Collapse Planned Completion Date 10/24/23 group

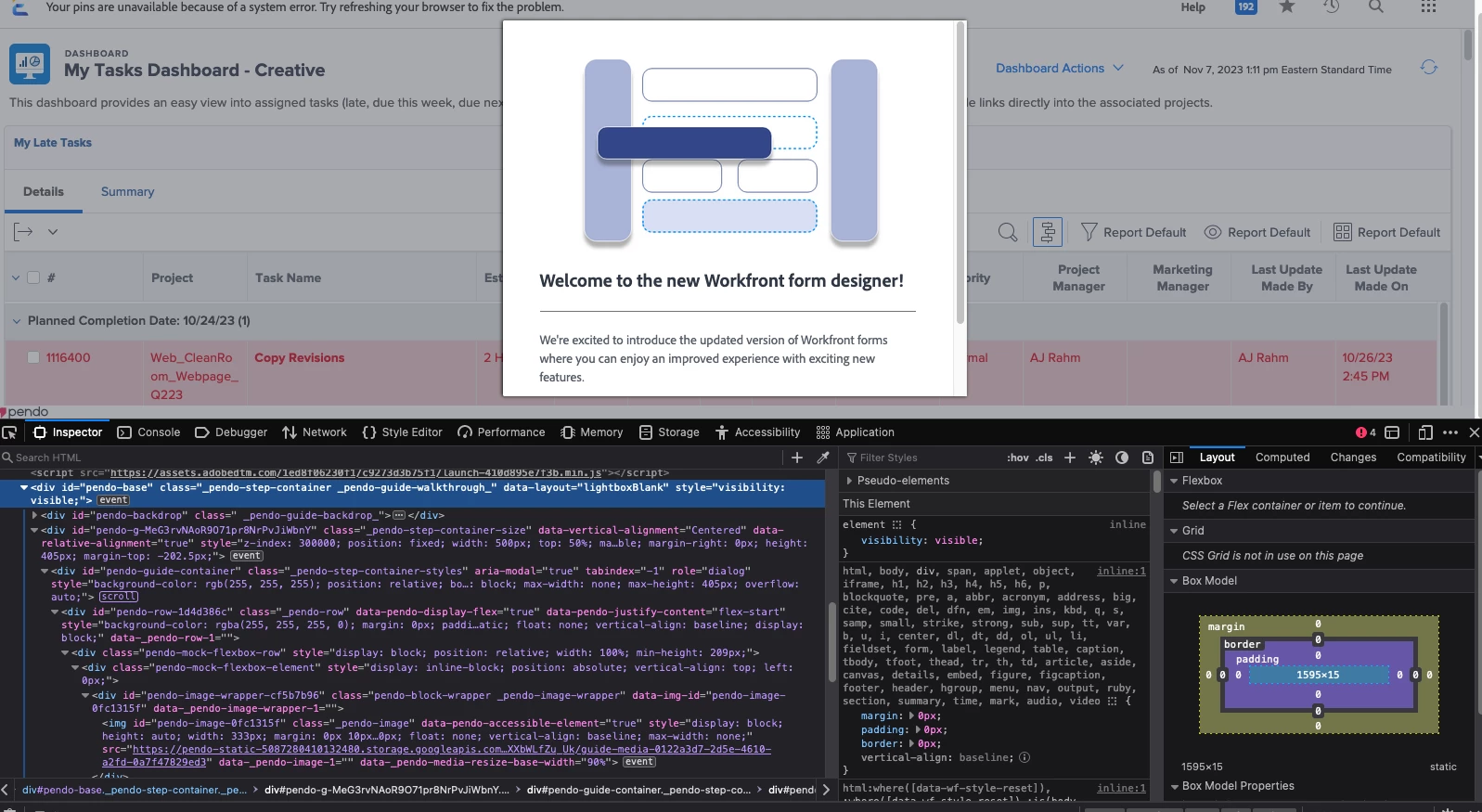pos(16,321)
